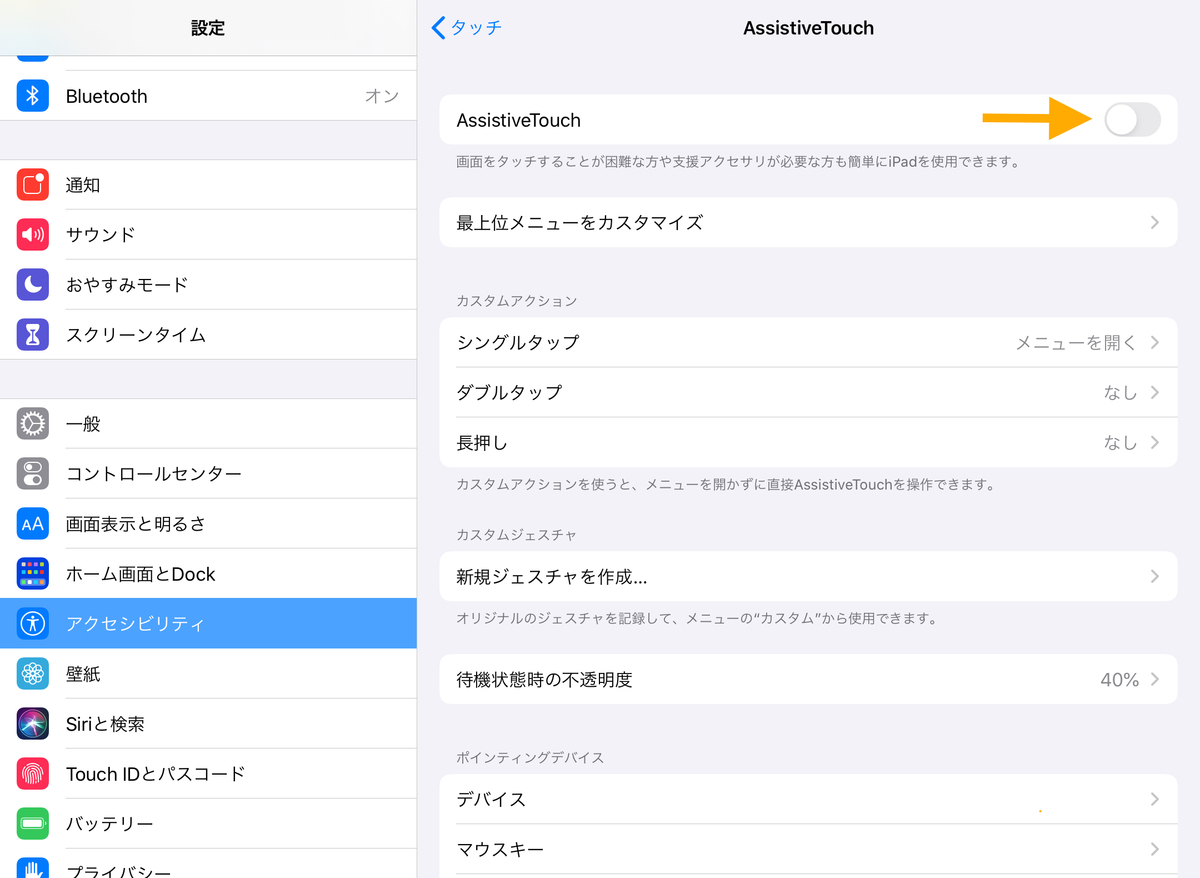1200x878 pixels.
Task: Open 最上位メニューをカスタマイズ label
Action: (580, 222)
